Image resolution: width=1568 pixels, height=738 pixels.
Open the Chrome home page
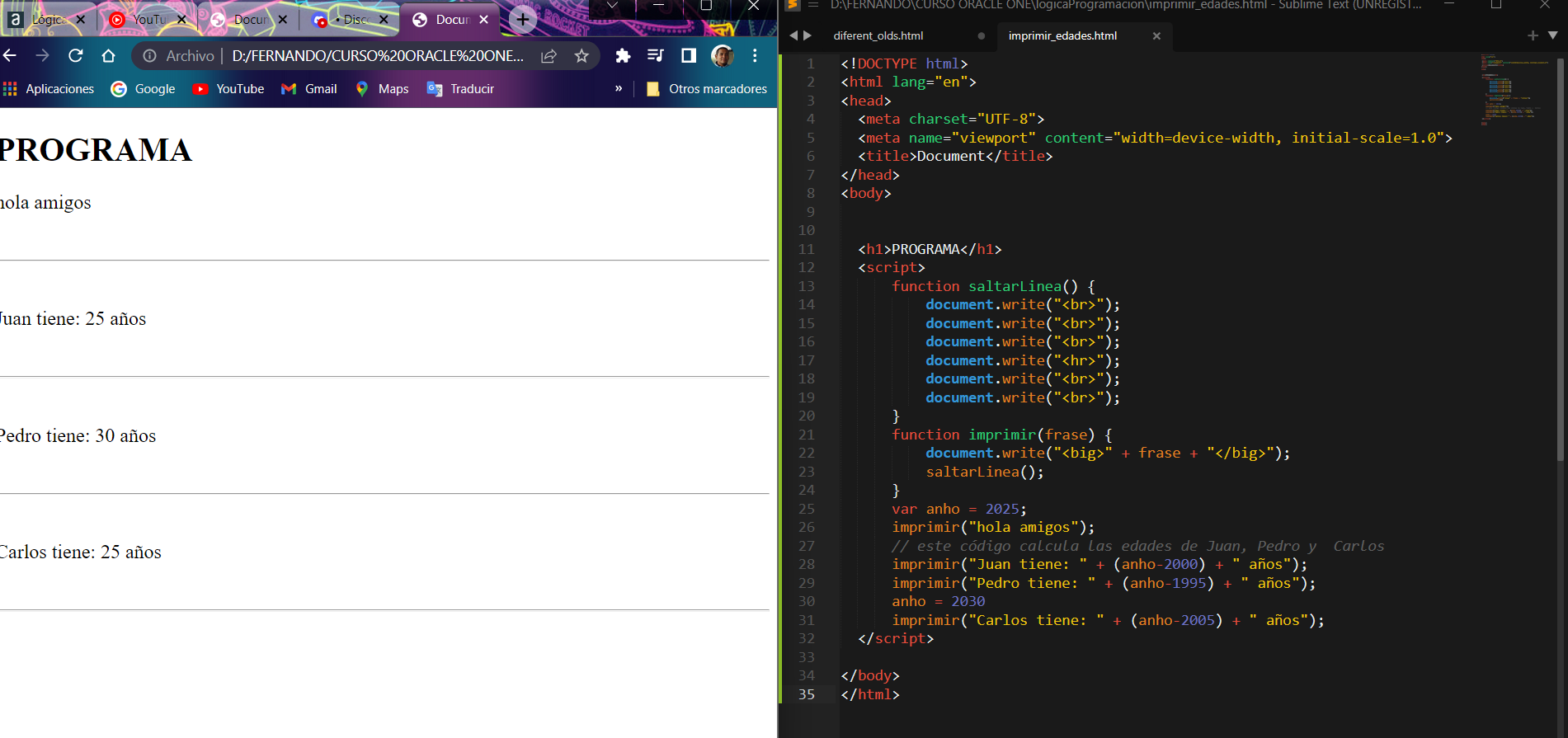point(108,55)
